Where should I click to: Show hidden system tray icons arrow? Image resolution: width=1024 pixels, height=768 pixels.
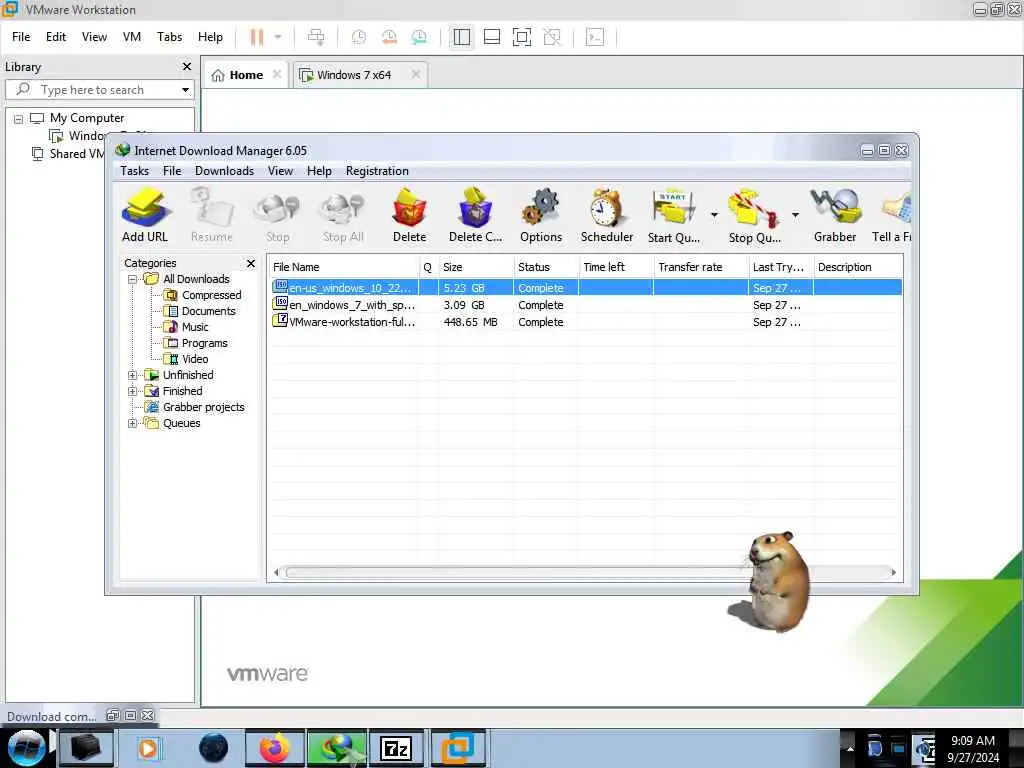(x=850, y=749)
